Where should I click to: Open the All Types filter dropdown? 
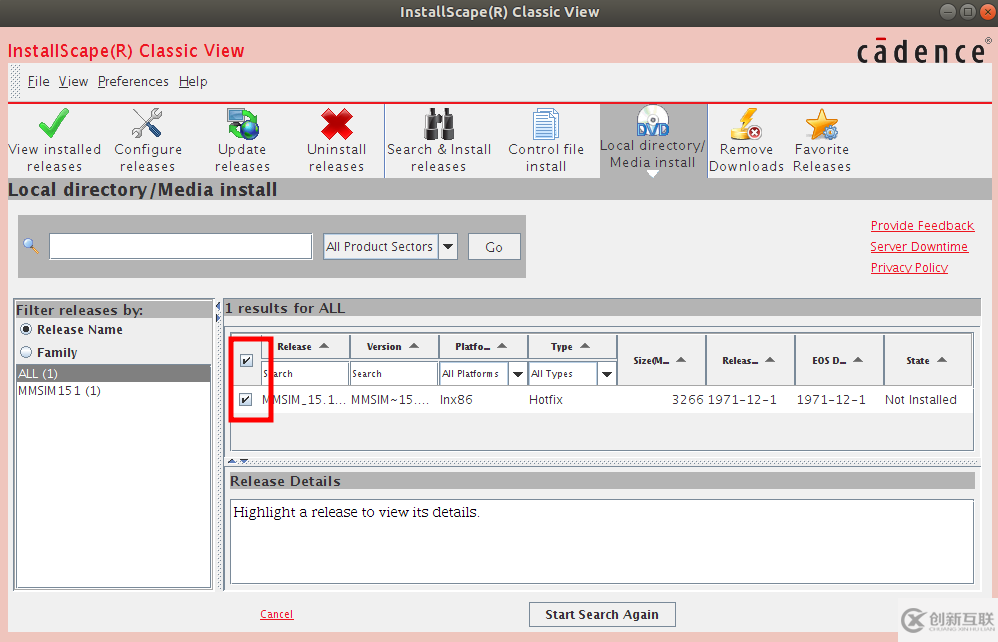pos(607,373)
